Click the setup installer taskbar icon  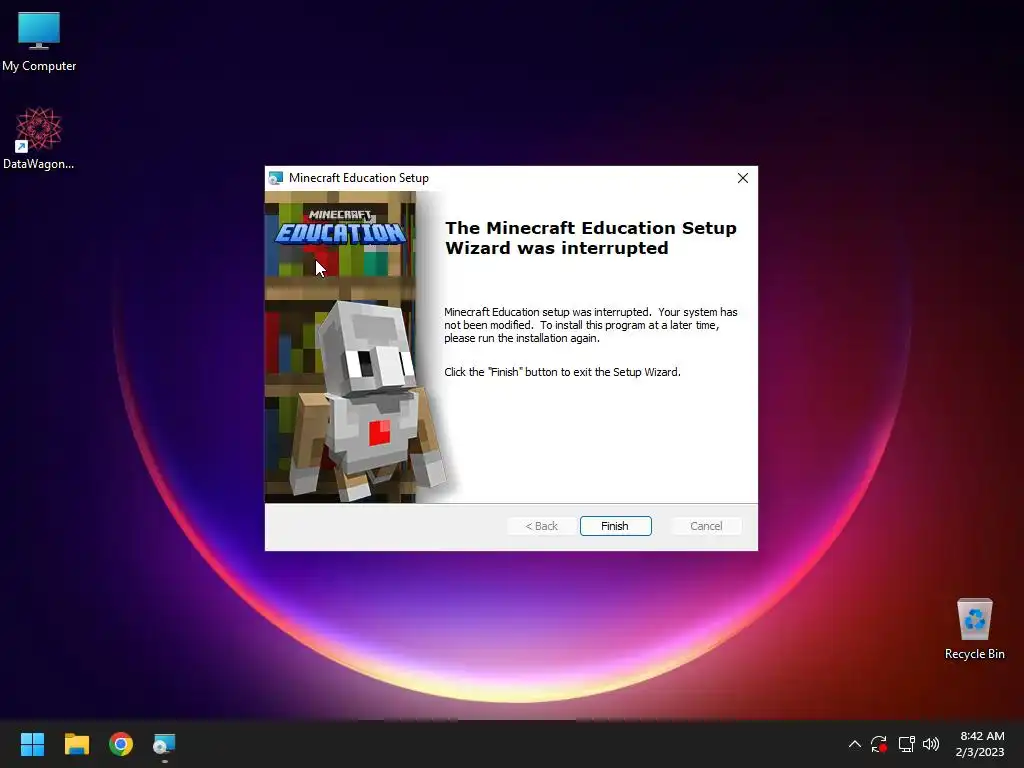click(165, 744)
